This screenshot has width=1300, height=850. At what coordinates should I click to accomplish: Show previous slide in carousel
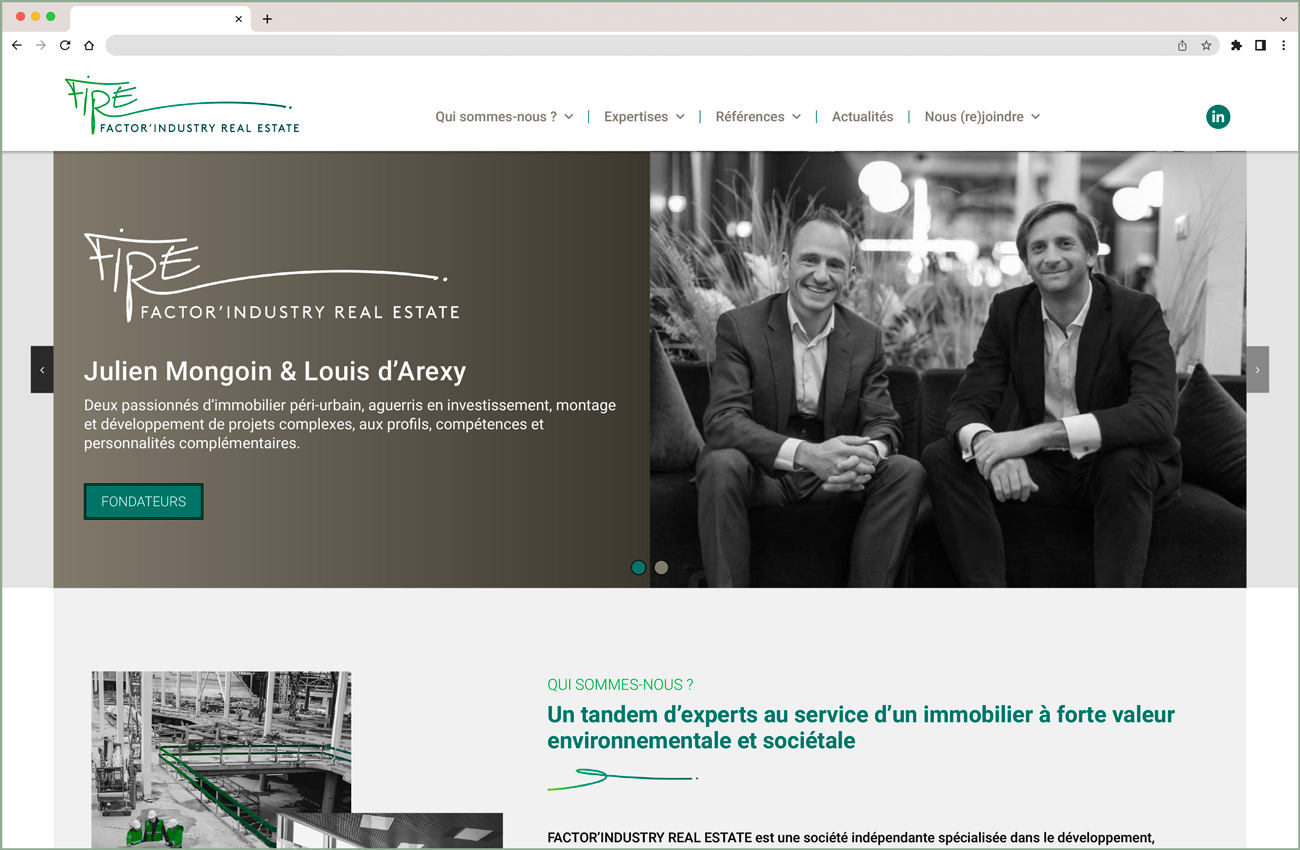click(x=42, y=370)
